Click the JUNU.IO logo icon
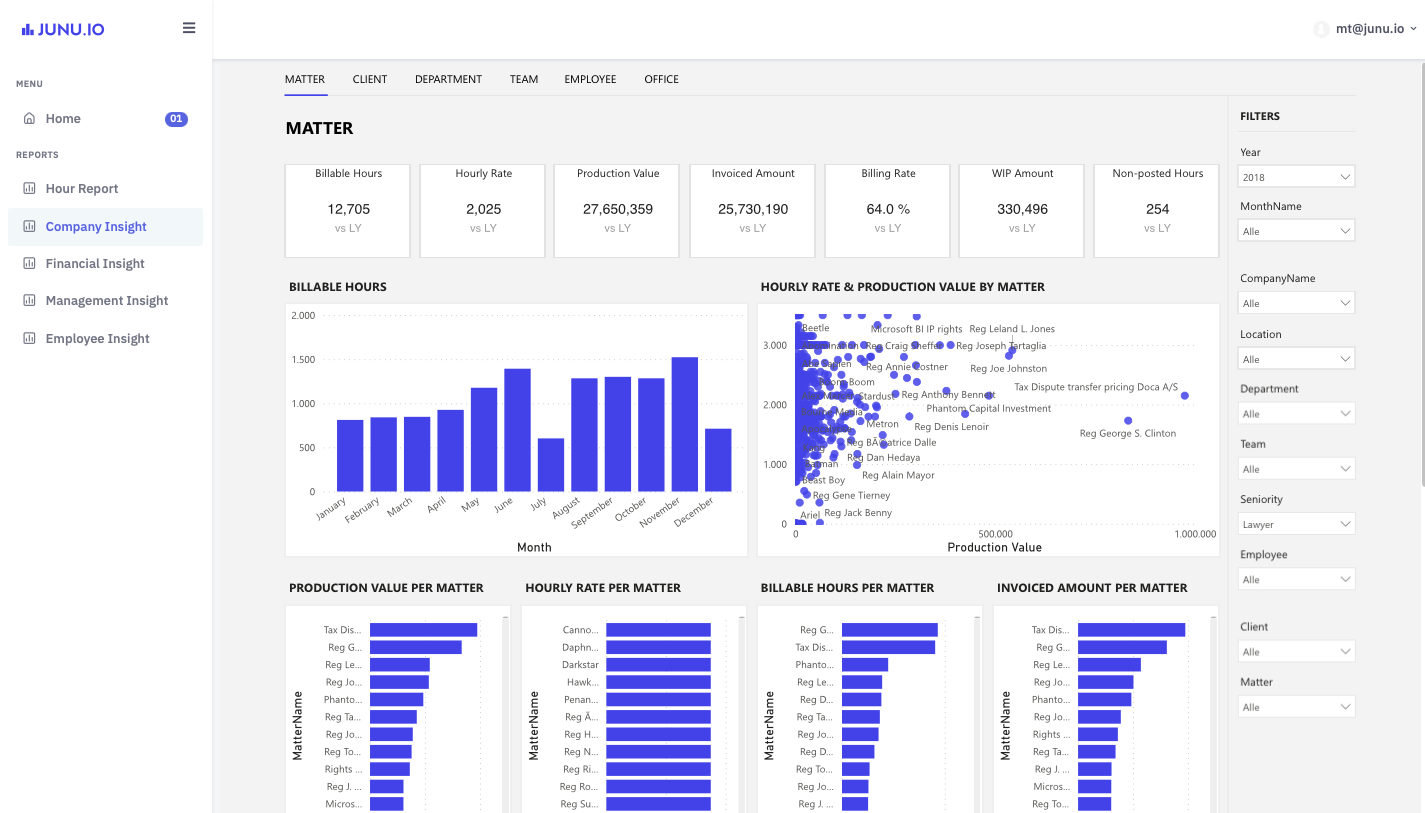This screenshot has height=813, width=1425. [25, 28]
